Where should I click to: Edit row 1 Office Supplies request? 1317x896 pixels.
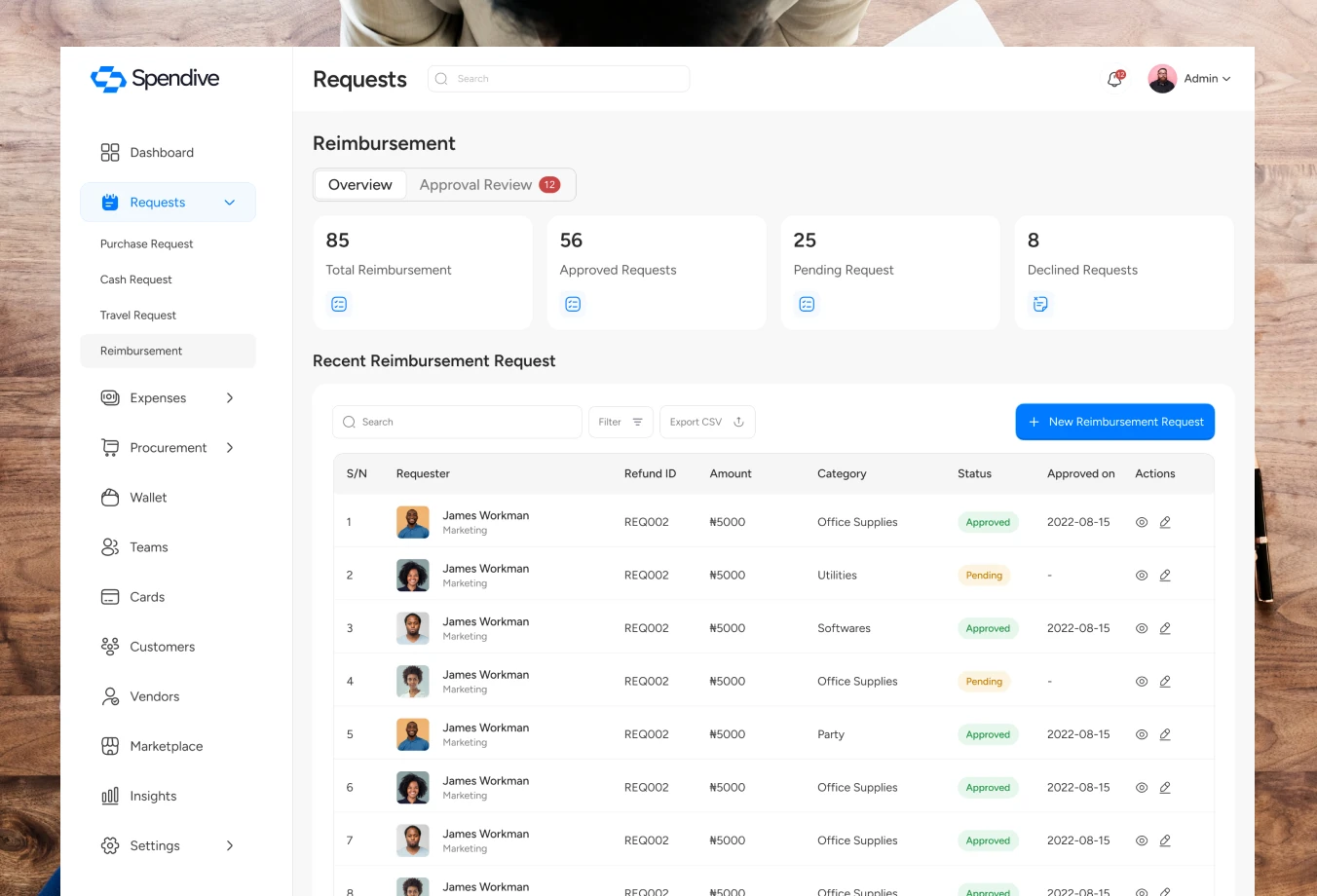pos(1165,522)
